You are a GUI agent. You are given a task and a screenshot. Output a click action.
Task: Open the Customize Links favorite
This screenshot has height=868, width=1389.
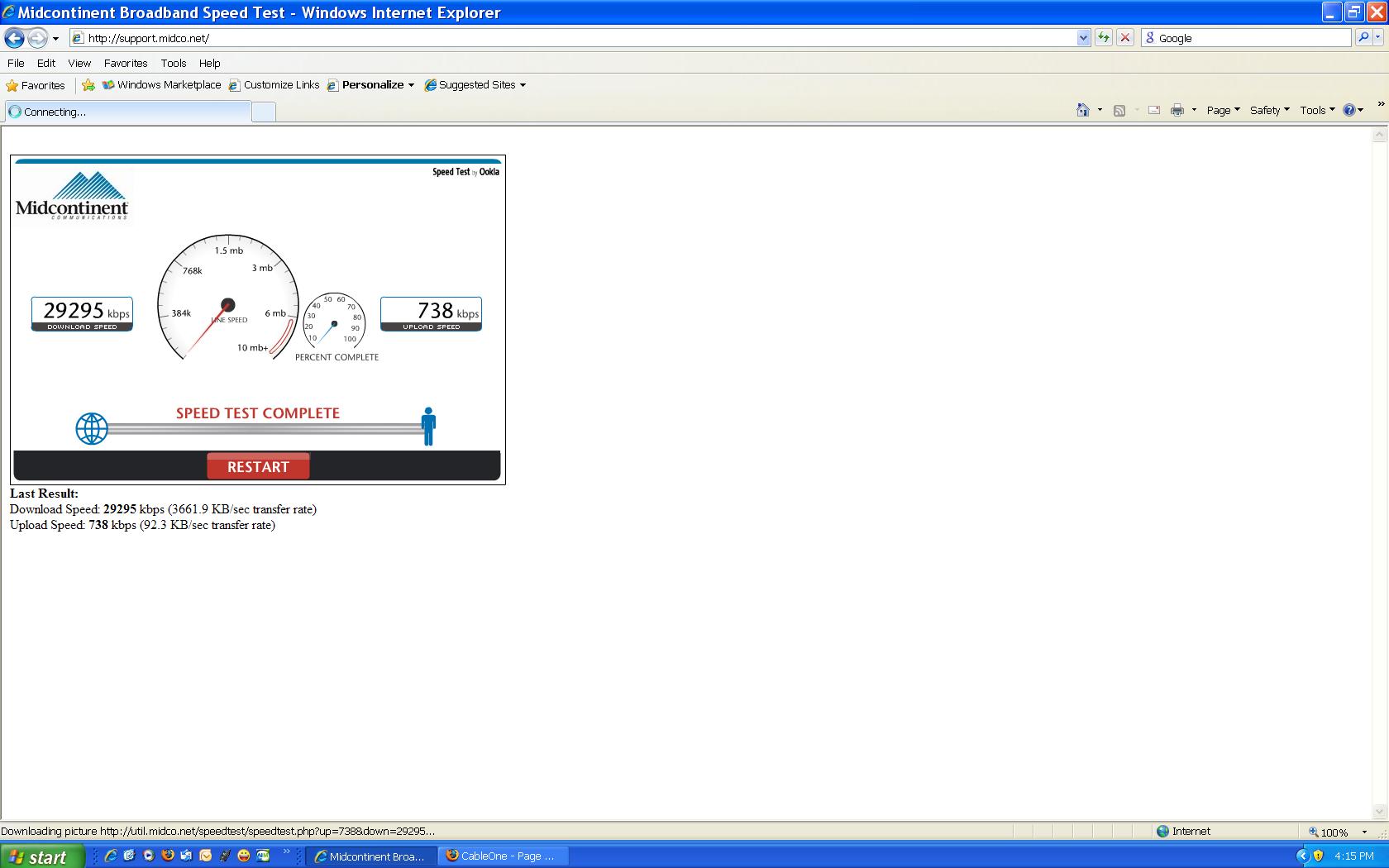point(274,85)
